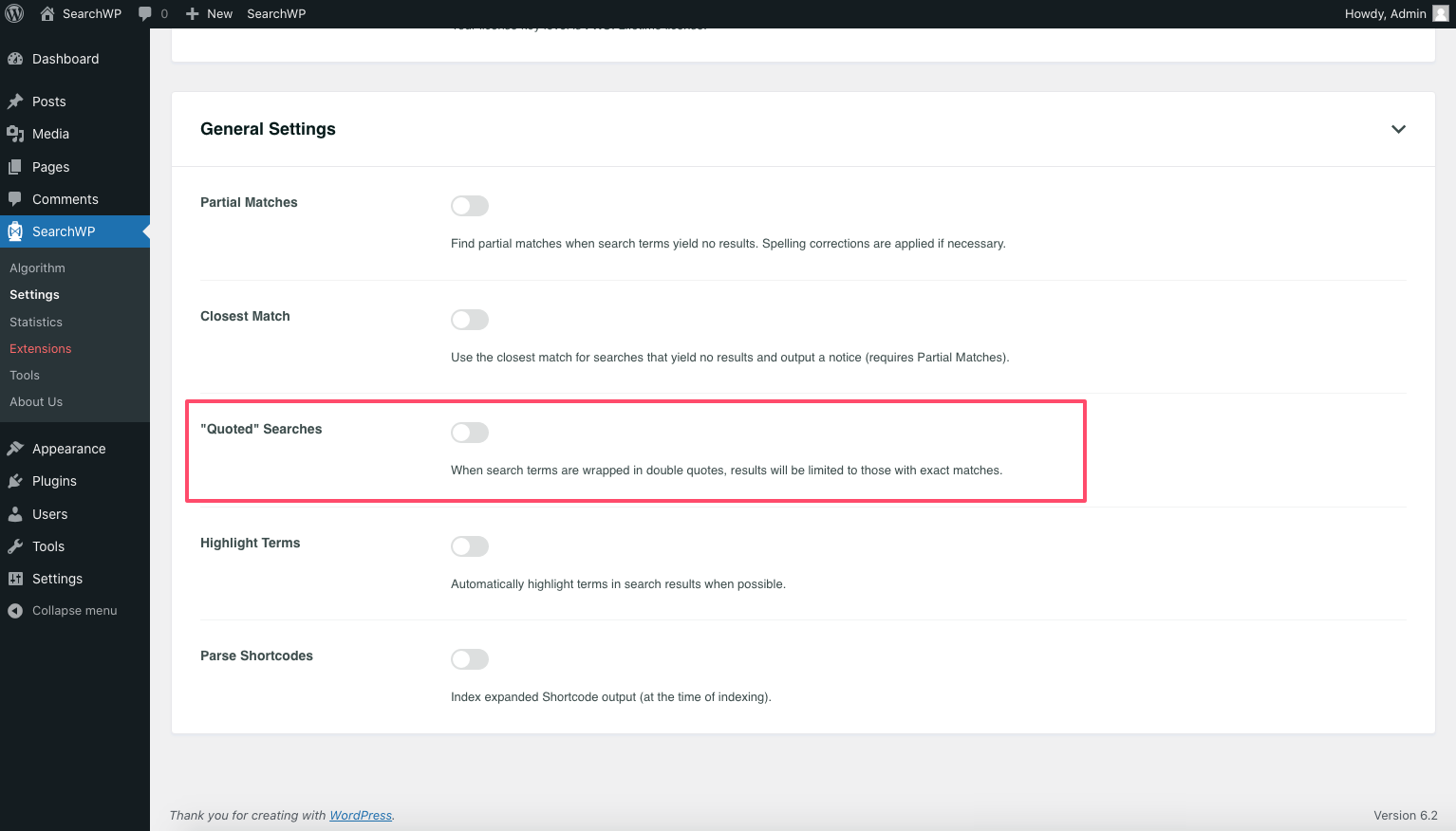Click the Posts pushpin icon

tap(15, 102)
